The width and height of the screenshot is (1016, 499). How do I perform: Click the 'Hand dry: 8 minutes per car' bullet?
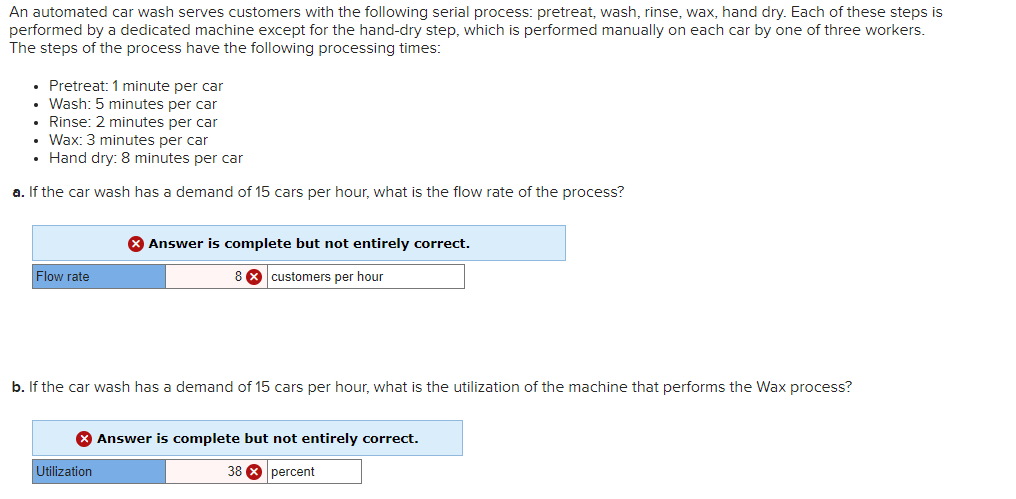pyautogui.click(x=146, y=158)
